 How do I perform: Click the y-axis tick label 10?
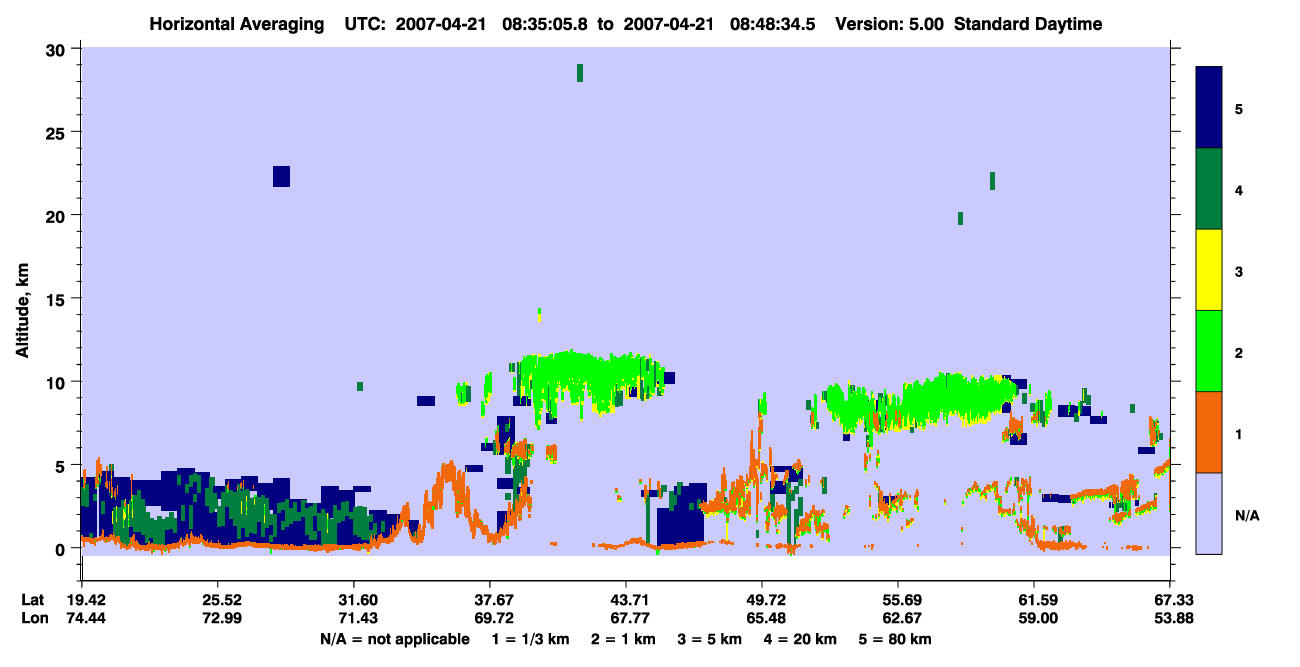coord(58,382)
